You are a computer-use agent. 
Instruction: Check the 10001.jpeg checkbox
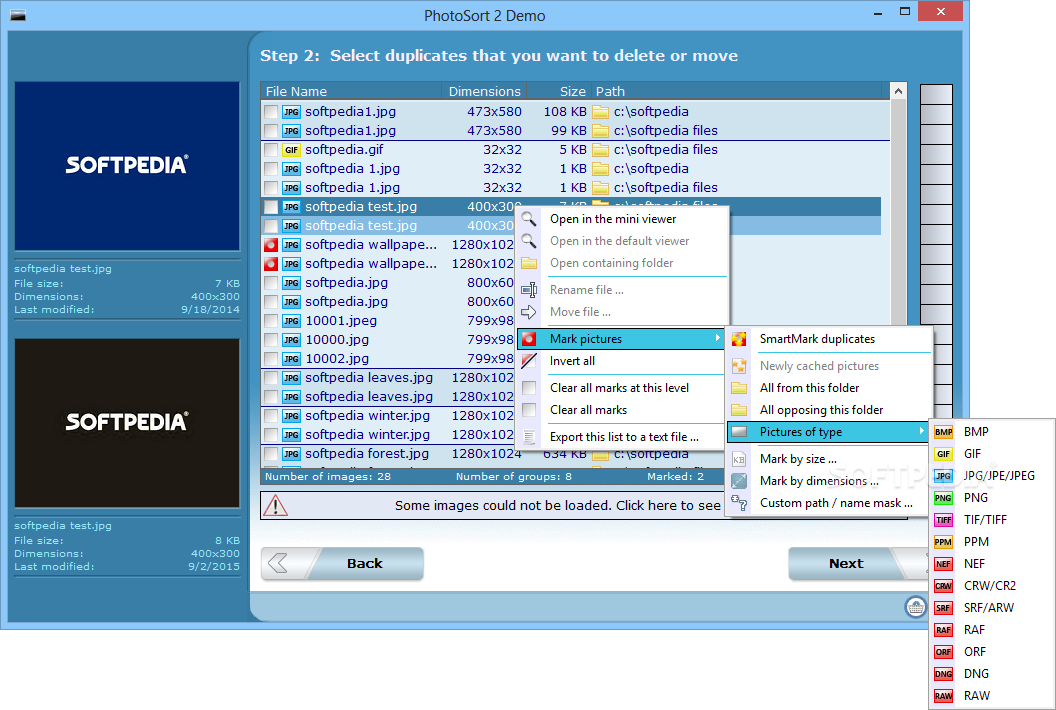coord(271,321)
